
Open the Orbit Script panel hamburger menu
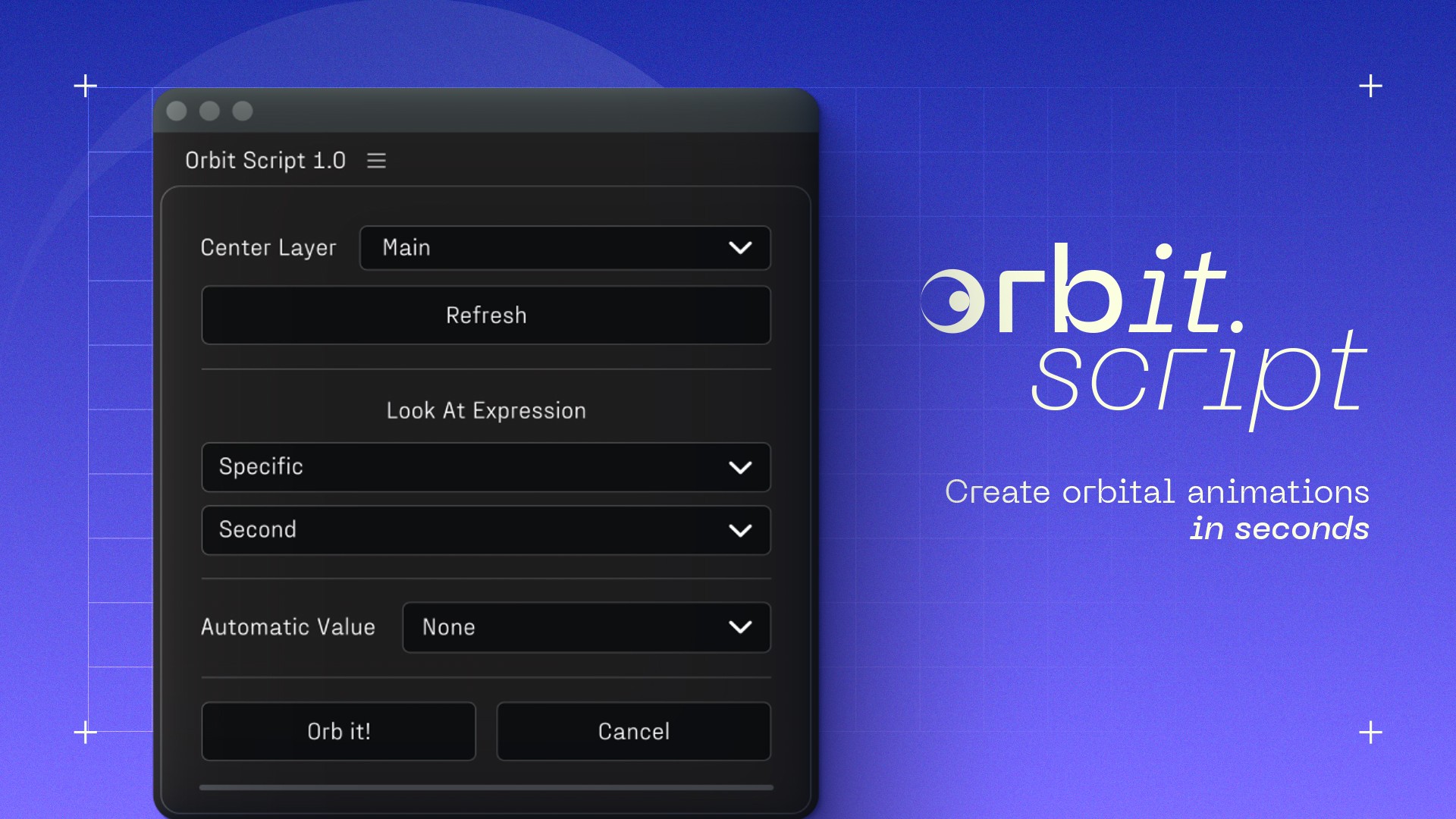376,161
